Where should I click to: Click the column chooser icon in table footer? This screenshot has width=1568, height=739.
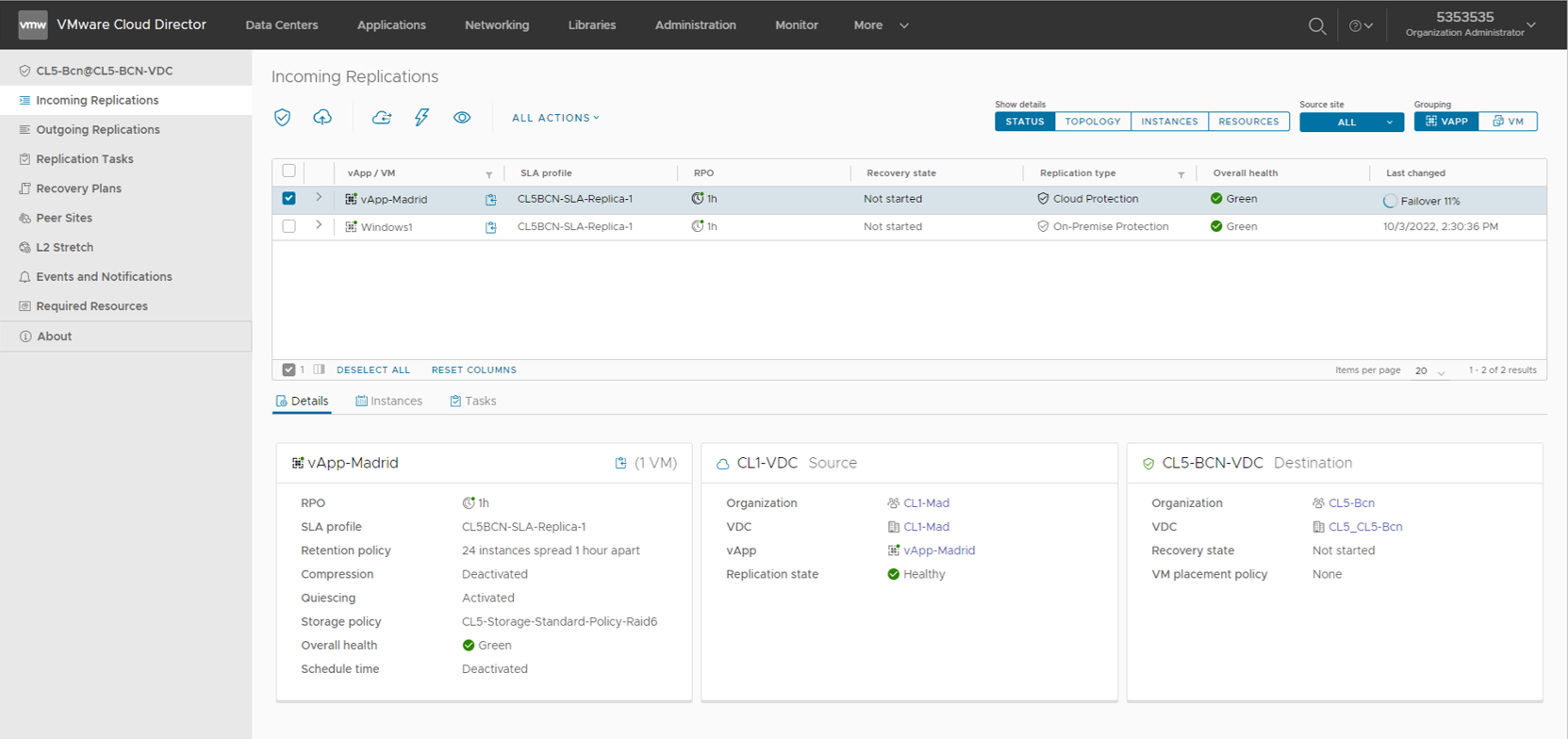point(320,369)
